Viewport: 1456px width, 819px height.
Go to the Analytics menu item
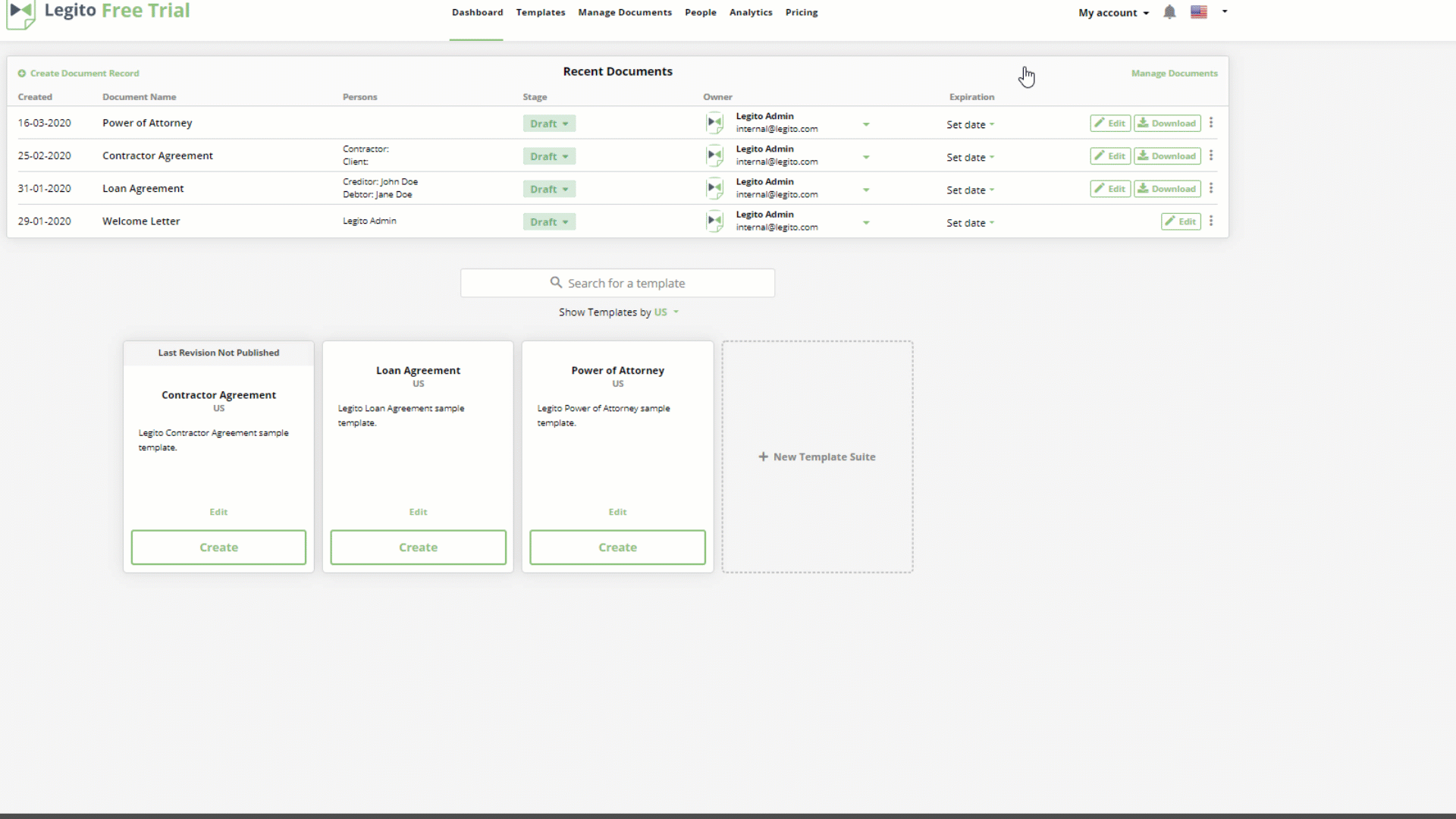[751, 13]
